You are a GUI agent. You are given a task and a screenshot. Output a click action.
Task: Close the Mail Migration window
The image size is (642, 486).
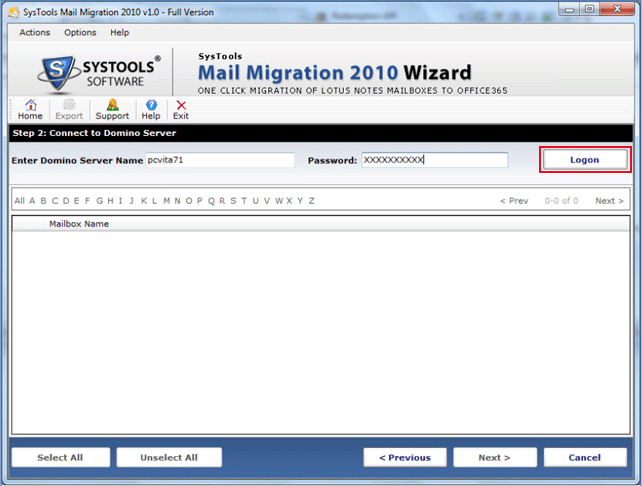(617, 9)
